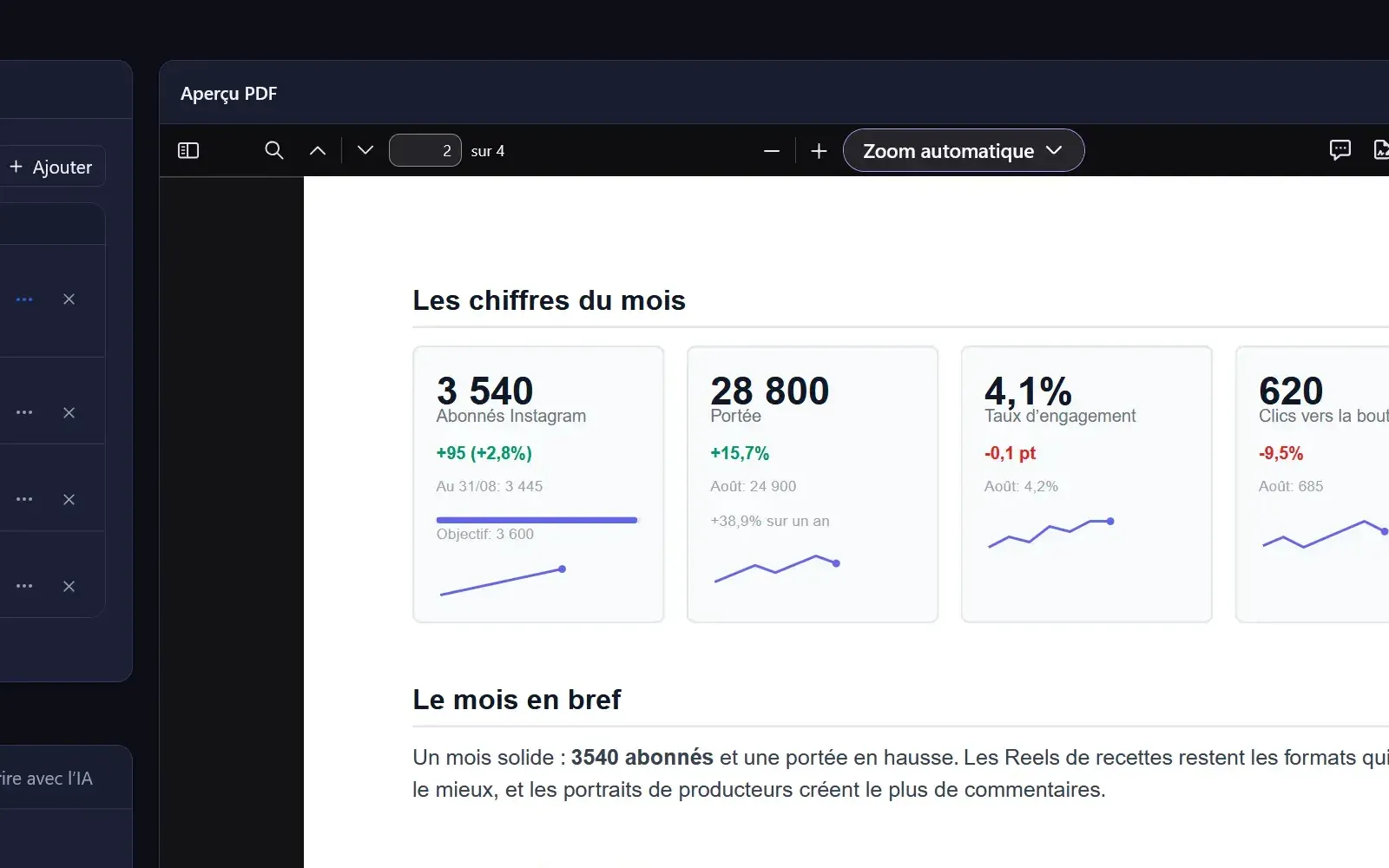Click the '3 540' subscribers figure
Image resolution: width=1389 pixels, height=868 pixels.
(485, 391)
